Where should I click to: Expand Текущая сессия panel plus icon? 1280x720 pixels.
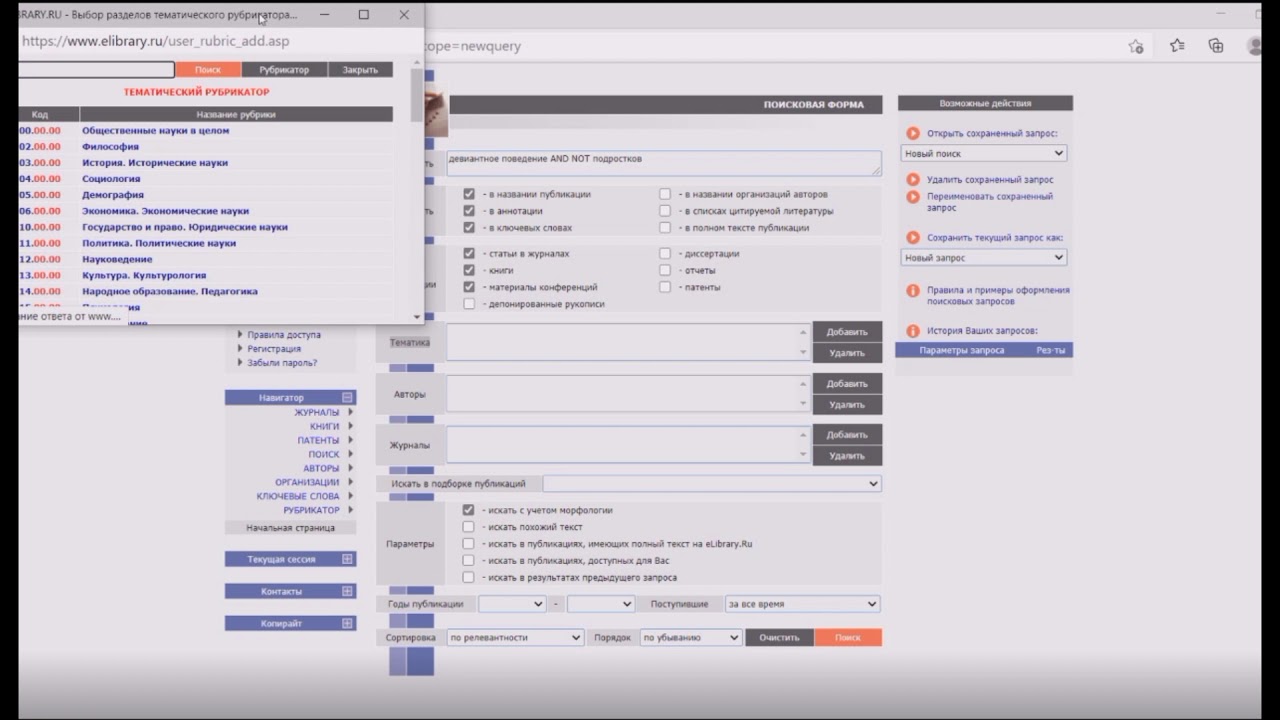pyautogui.click(x=347, y=559)
